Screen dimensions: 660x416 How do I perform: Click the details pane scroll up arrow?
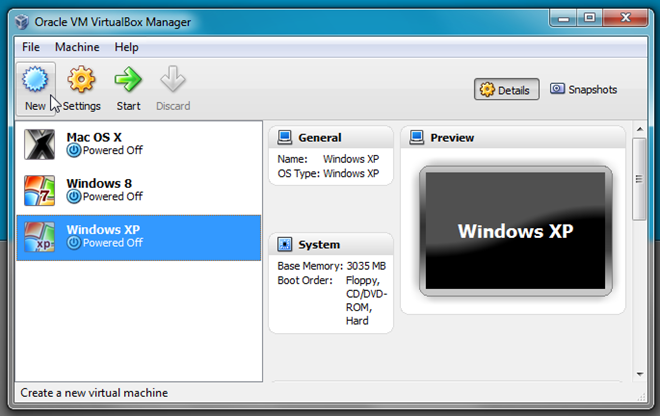click(x=640, y=129)
